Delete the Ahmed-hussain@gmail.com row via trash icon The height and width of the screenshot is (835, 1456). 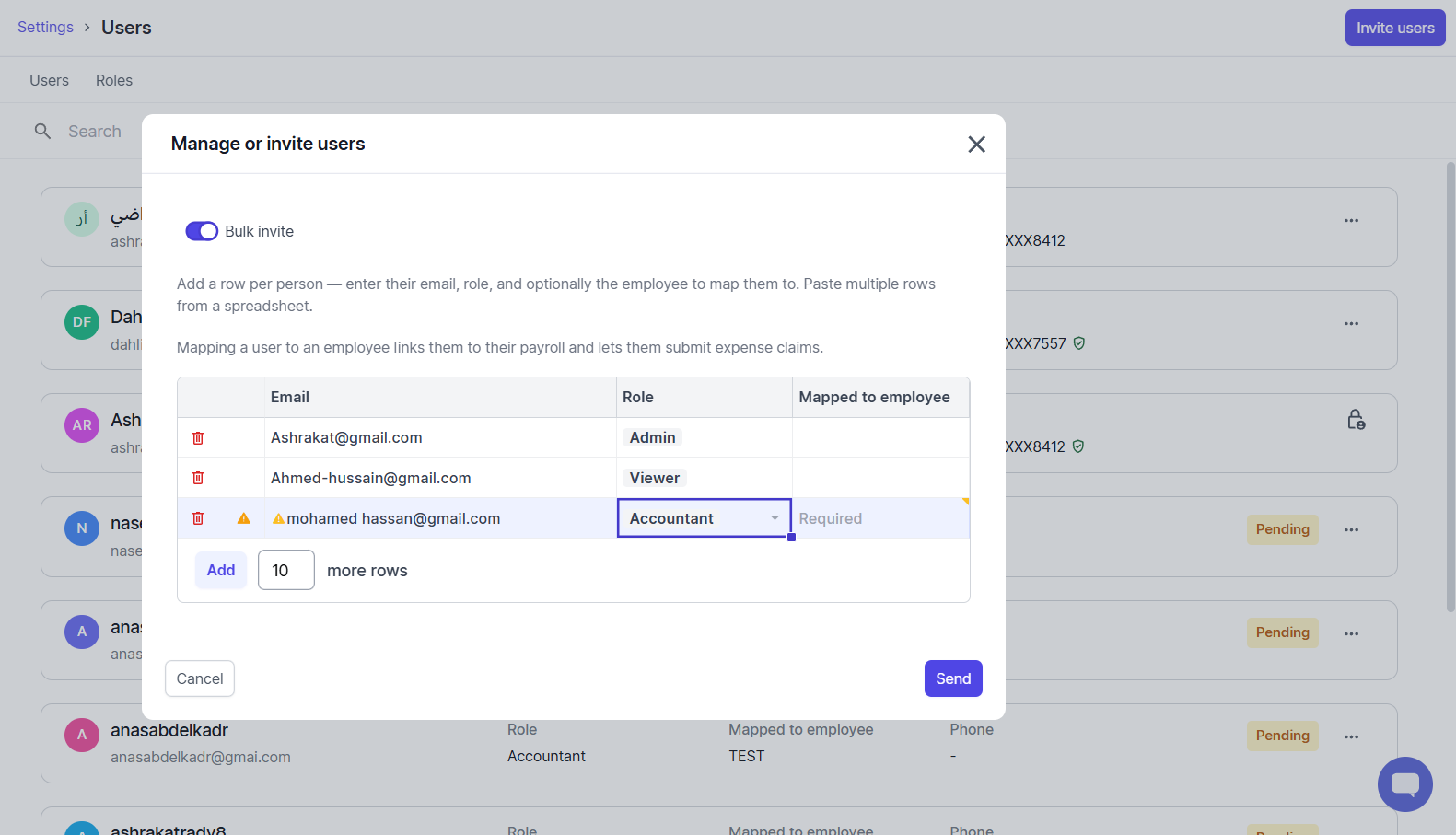click(198, 478)
